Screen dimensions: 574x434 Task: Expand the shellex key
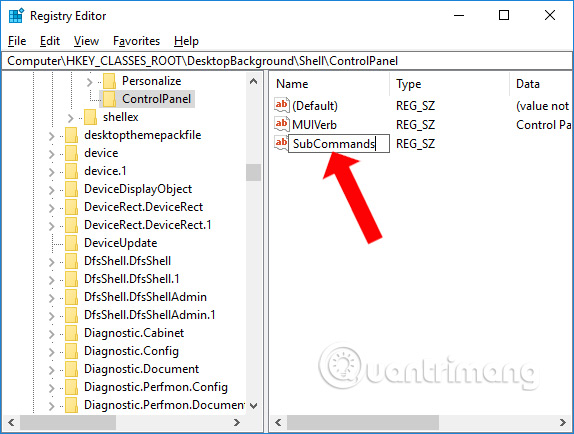point(71,118)
